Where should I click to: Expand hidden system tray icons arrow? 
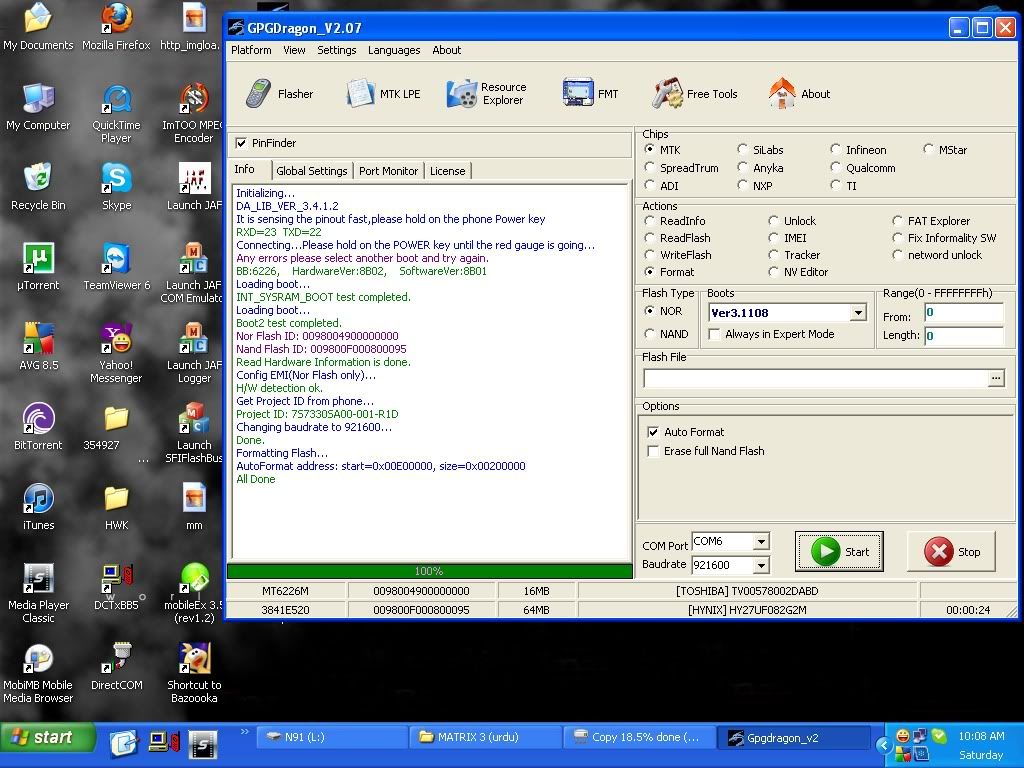pyautogui.click(x=884, y=744)
